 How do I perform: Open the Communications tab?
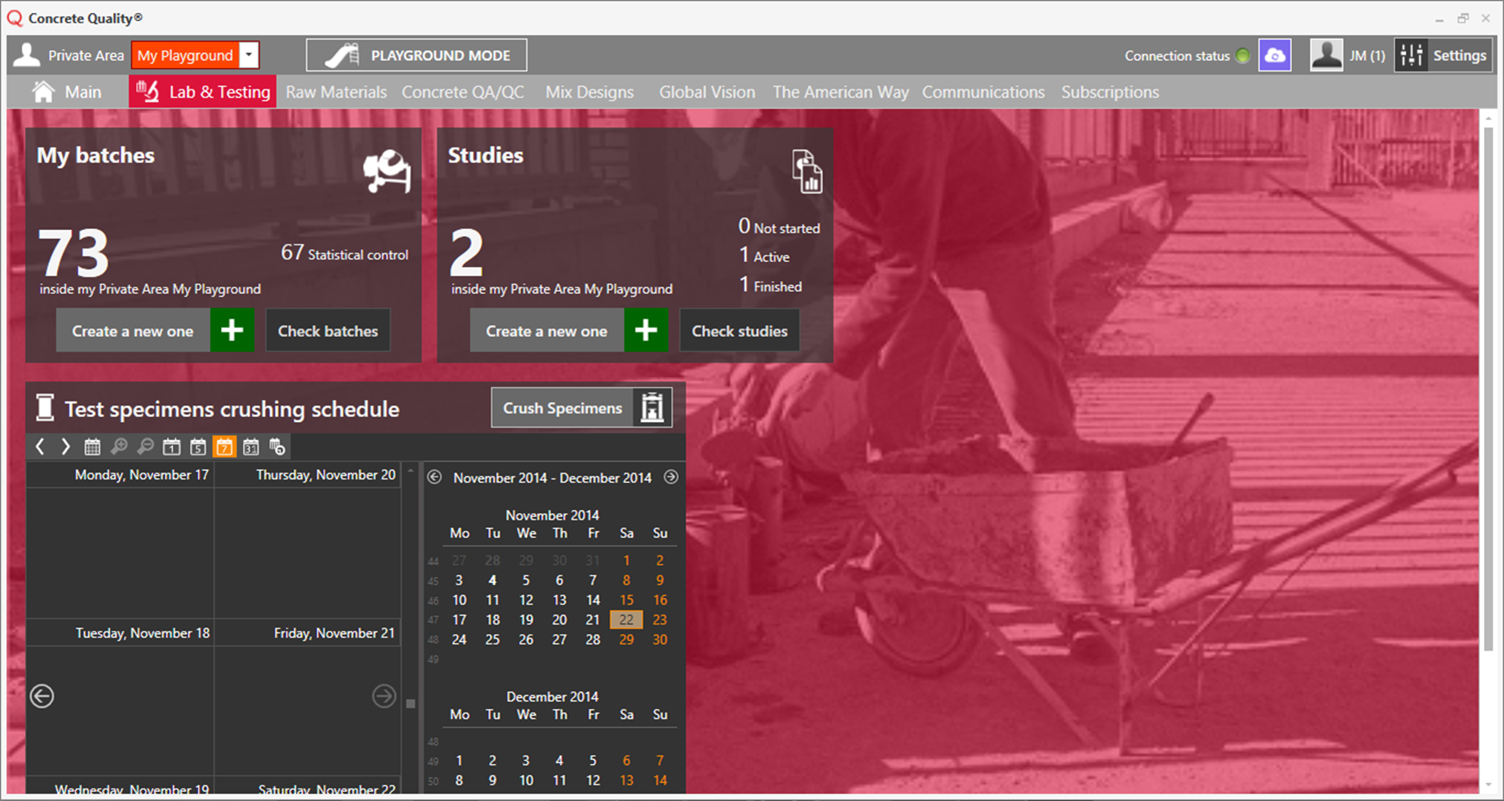983,92
